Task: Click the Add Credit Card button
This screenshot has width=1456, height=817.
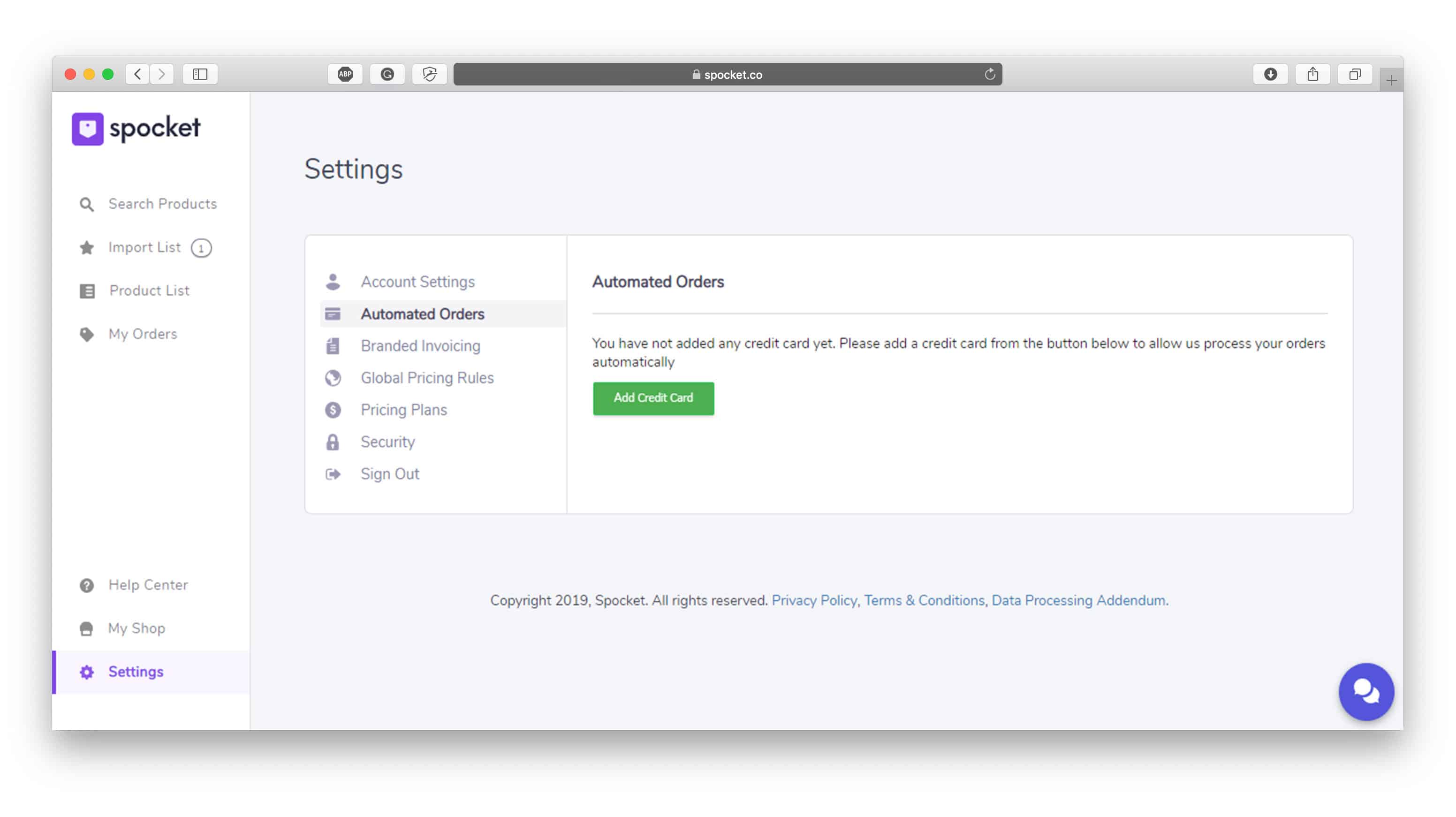Action: 653,398
